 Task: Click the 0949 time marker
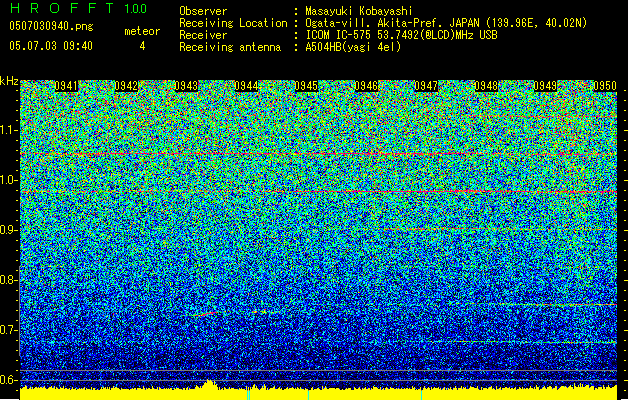(x=546, y=86)
